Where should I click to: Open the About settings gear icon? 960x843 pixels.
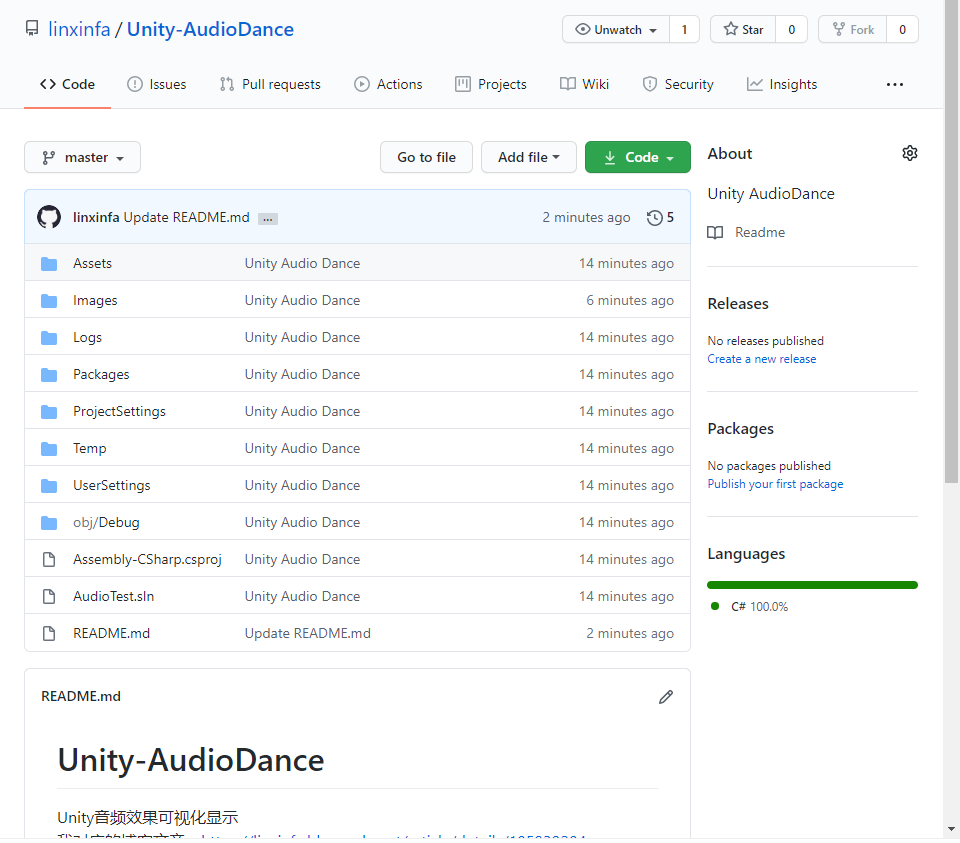tap(909, 153)
